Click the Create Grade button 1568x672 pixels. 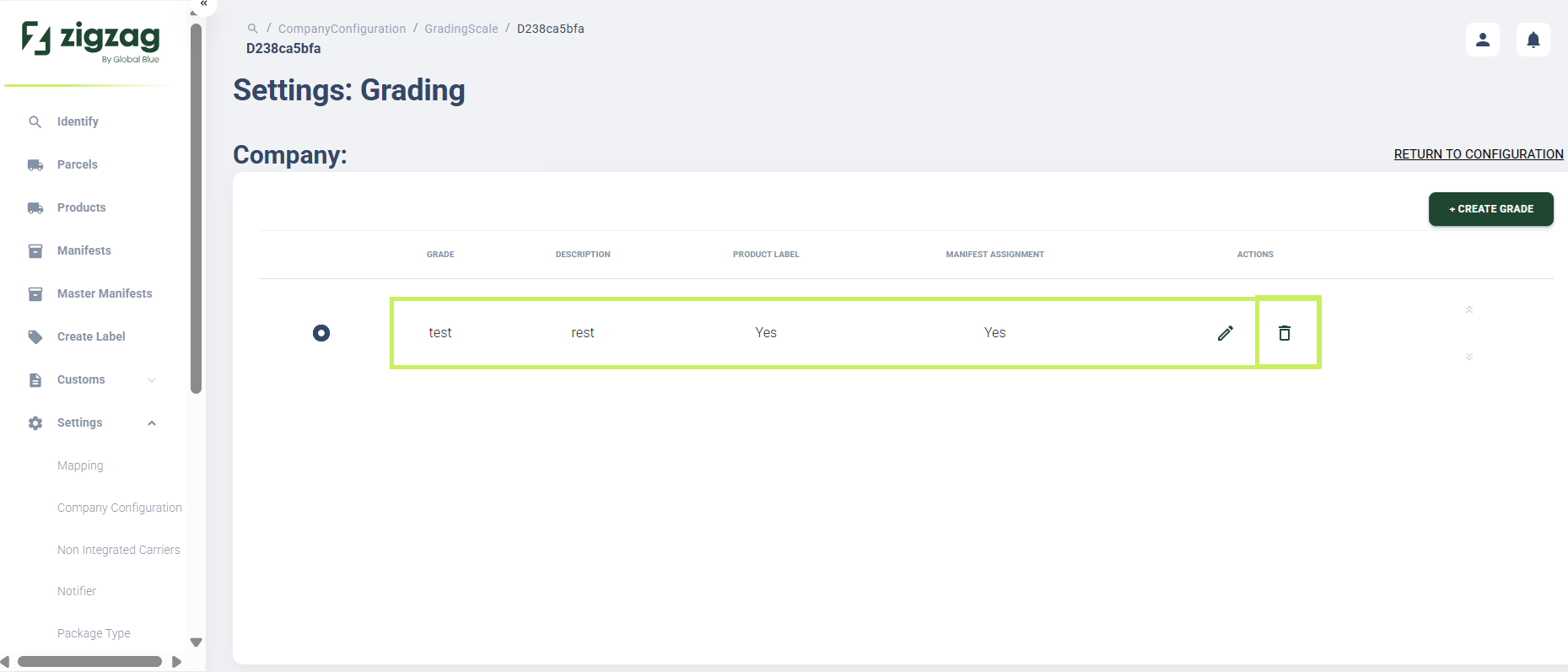click(x=1491, y=209)
